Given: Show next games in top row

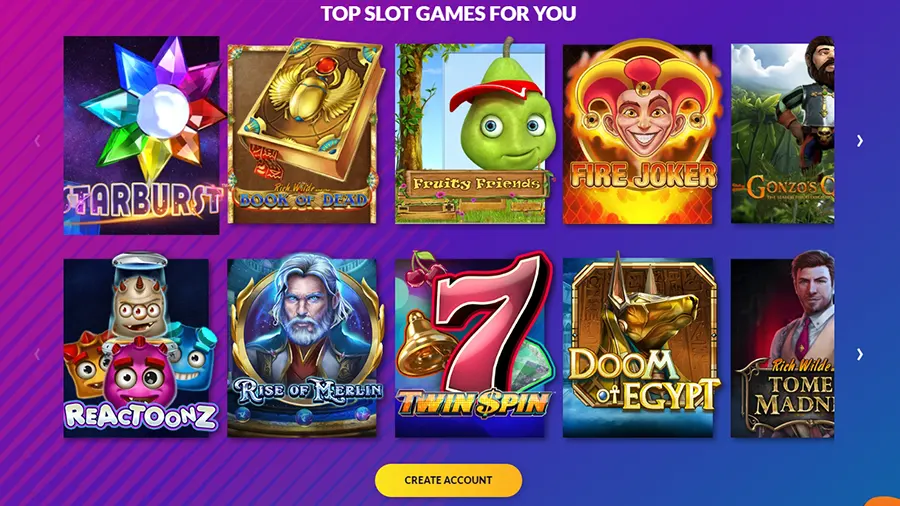Looking at the screenshot, I should click(x=859, y=141).
